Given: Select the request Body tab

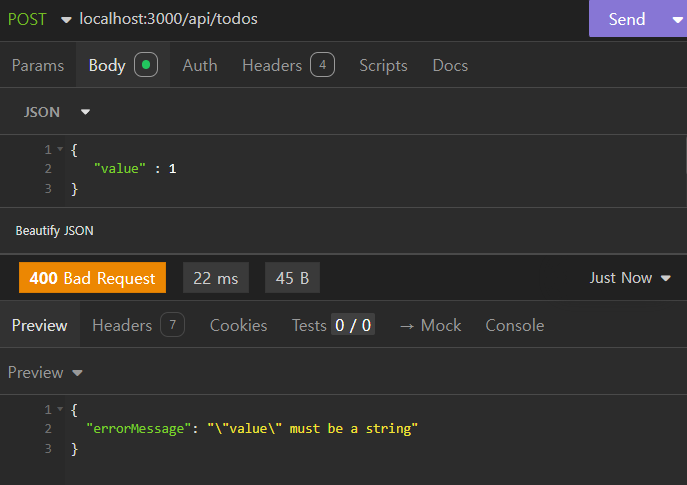Looking at the screenshot, I should 123,65.
